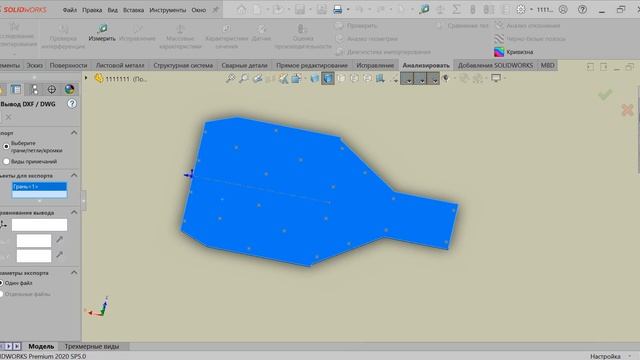Open PropertyManager tab icon in left panel

coord(16,89)
